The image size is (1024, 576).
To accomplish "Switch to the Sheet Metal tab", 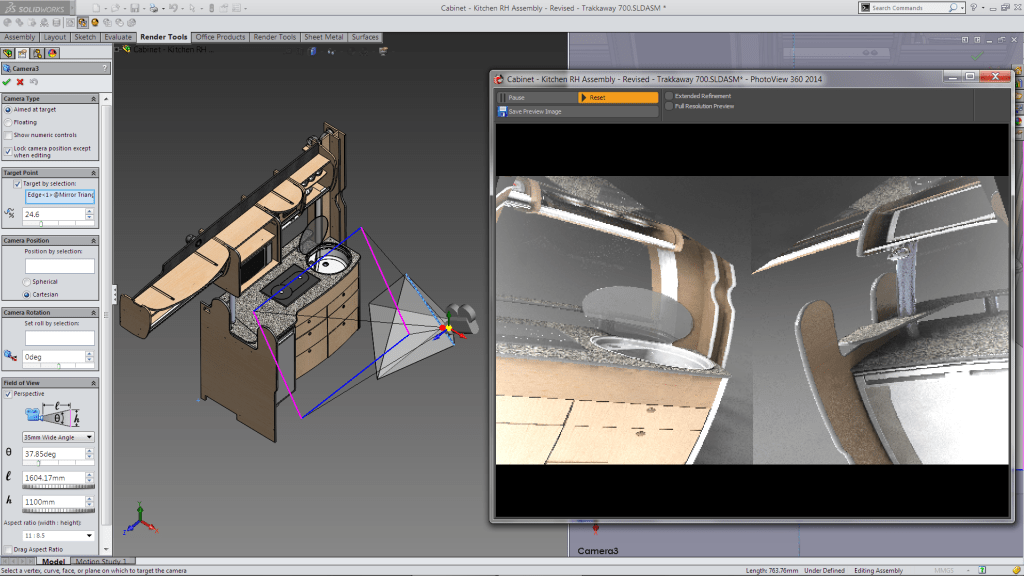I will coord(324,37).
